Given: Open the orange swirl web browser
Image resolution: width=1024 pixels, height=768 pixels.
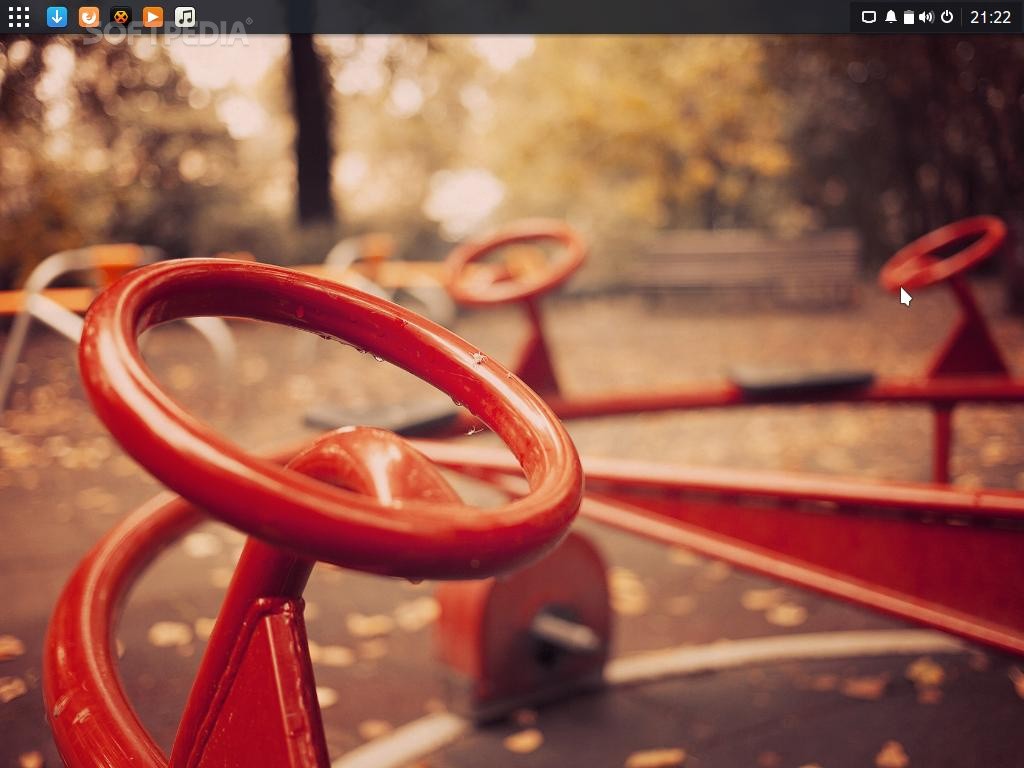Looking at the screenshot, I should [89, 17].
